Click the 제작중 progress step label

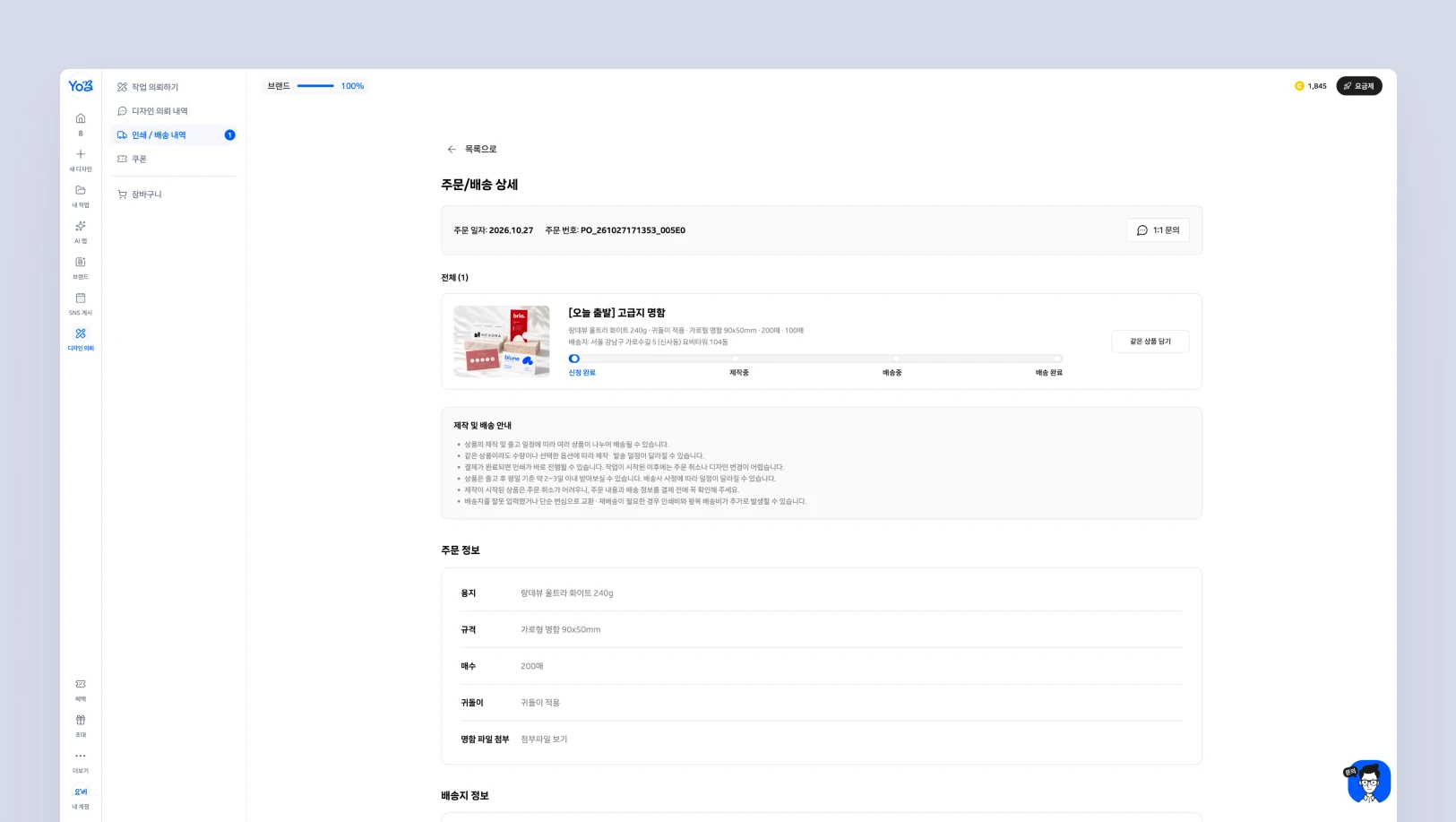click(739, 373)
